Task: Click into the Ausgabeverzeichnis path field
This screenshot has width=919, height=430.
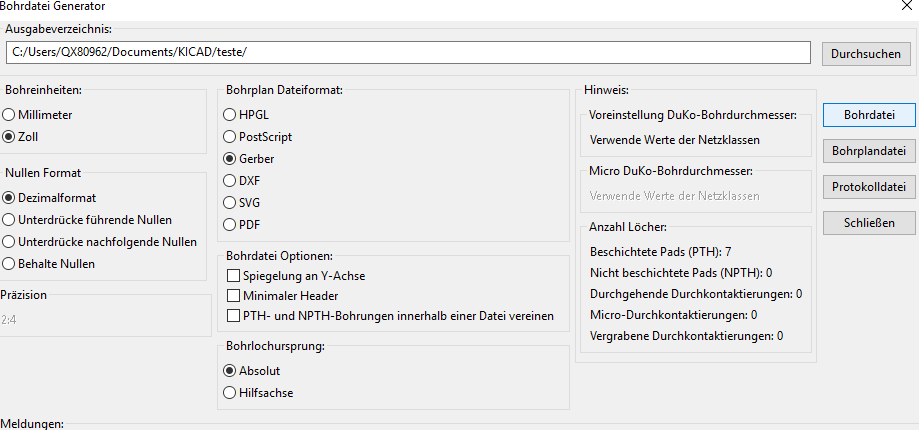Action: pos(409,52)
